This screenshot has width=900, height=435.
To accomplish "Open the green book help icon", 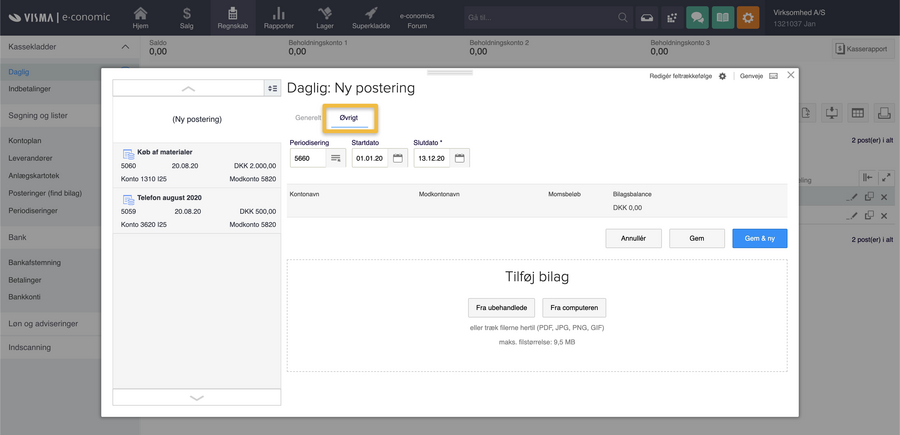I will (x=723, y=18).
